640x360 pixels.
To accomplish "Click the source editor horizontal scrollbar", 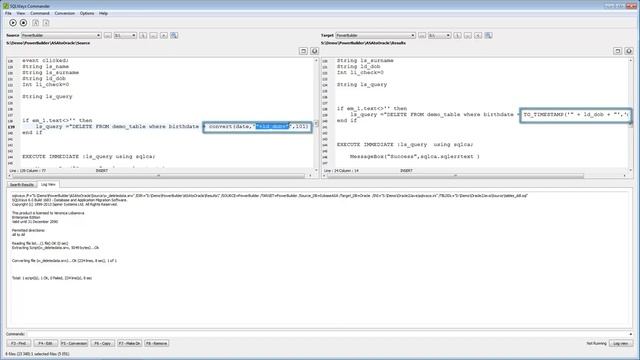I will click(x=158, y=176).
